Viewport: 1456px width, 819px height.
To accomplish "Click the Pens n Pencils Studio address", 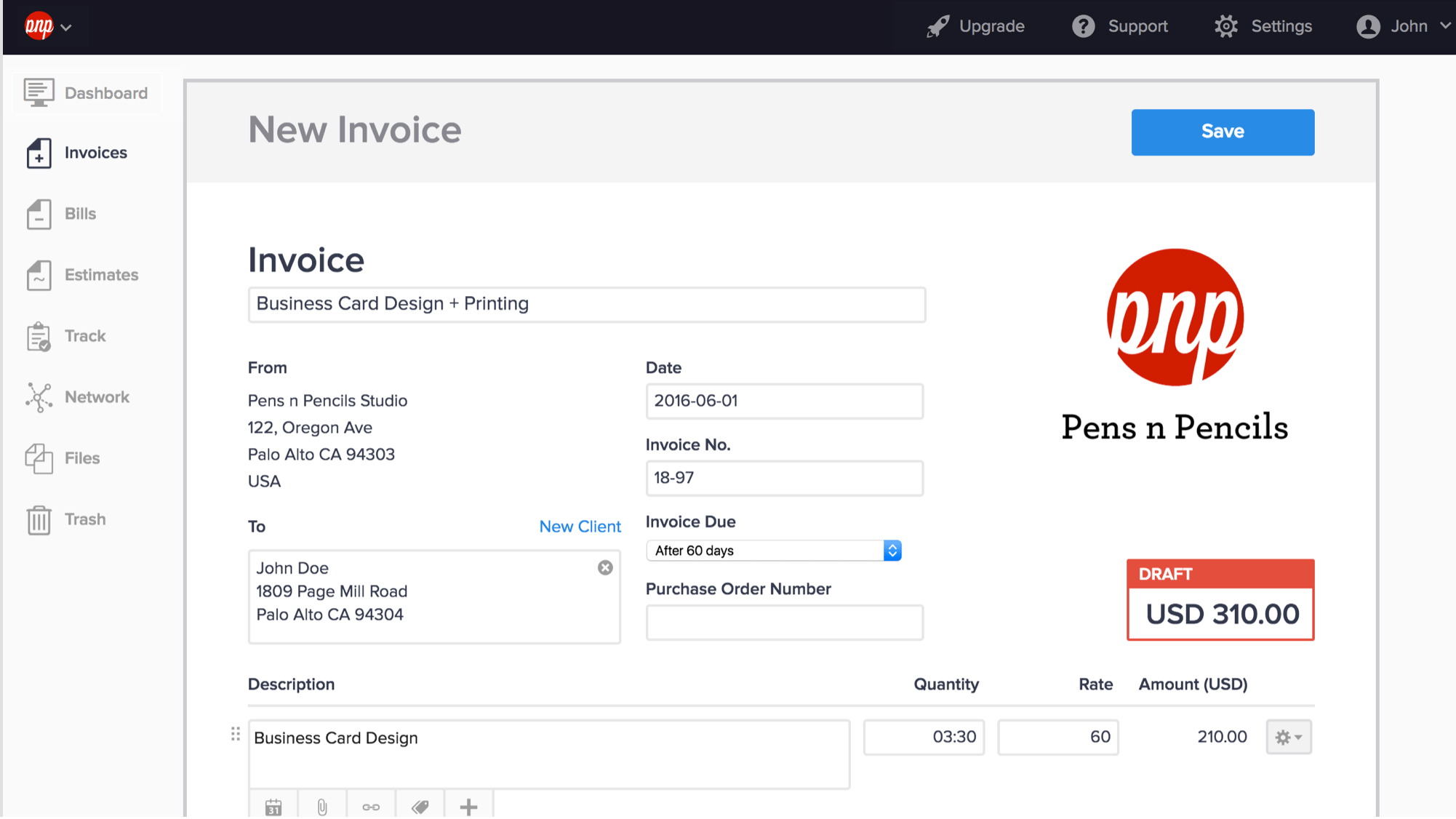I will click(x=327, y=441).
